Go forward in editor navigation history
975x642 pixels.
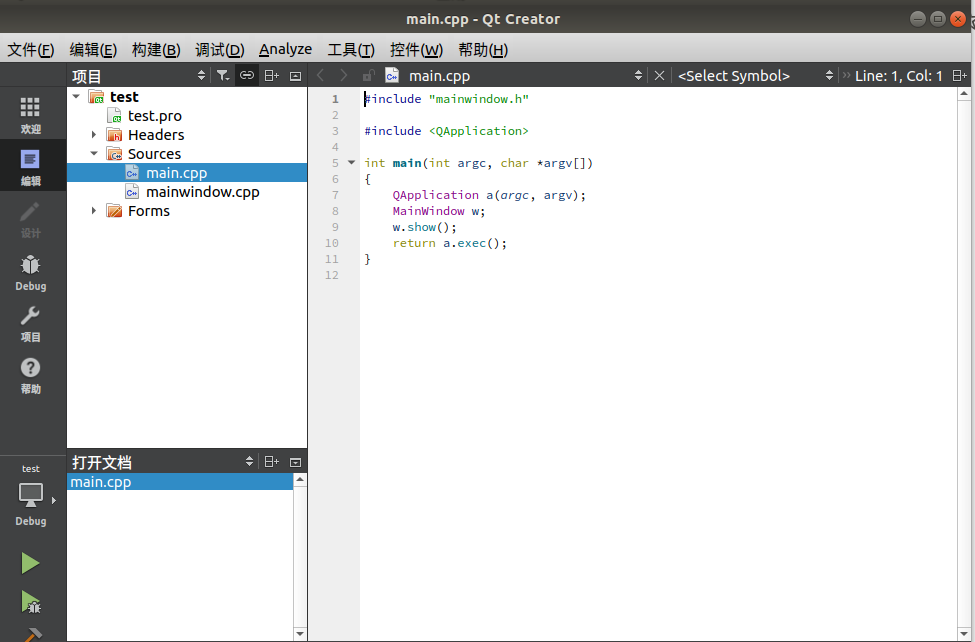pos(343,76)
